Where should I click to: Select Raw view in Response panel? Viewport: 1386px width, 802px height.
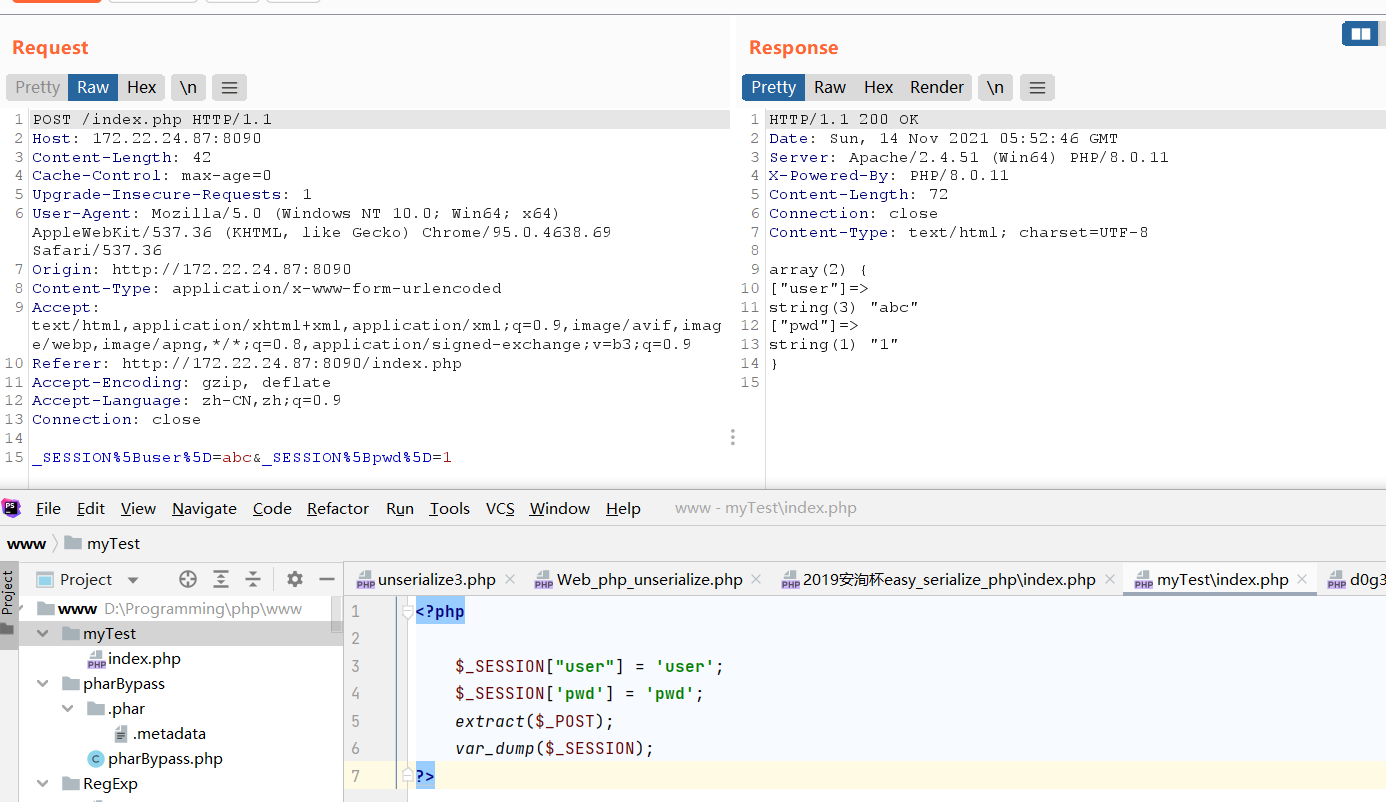(x=829, y=88)
